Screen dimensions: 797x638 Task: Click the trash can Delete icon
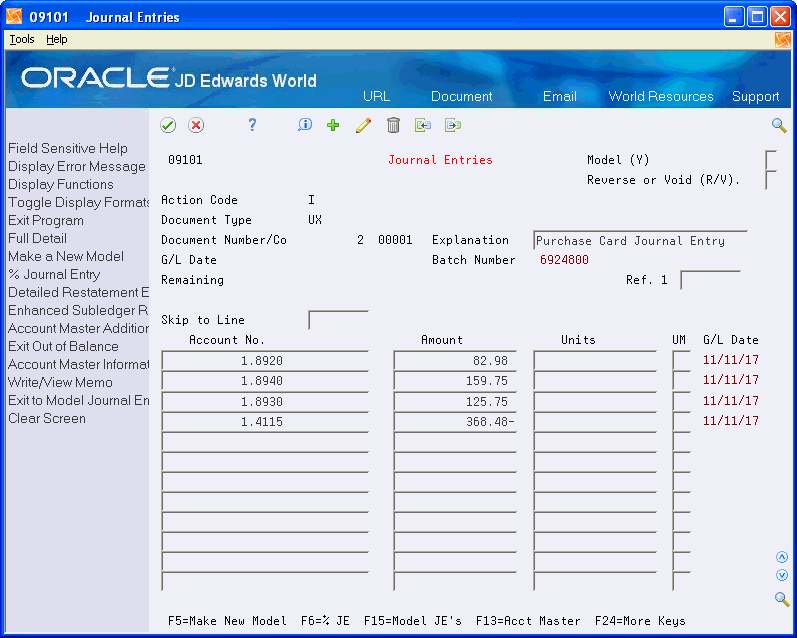(393, 125)
